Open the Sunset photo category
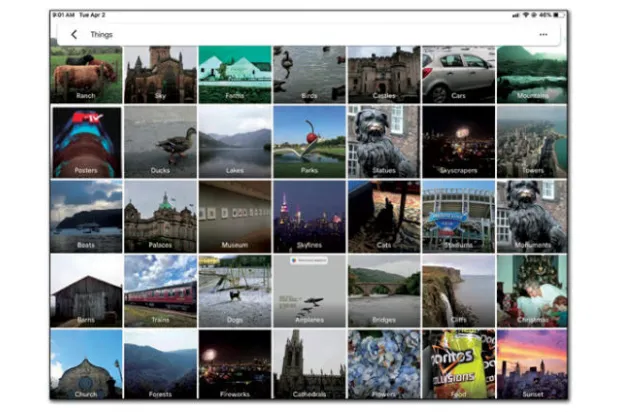This screenshot has width=618, height=412. (531, 364)
